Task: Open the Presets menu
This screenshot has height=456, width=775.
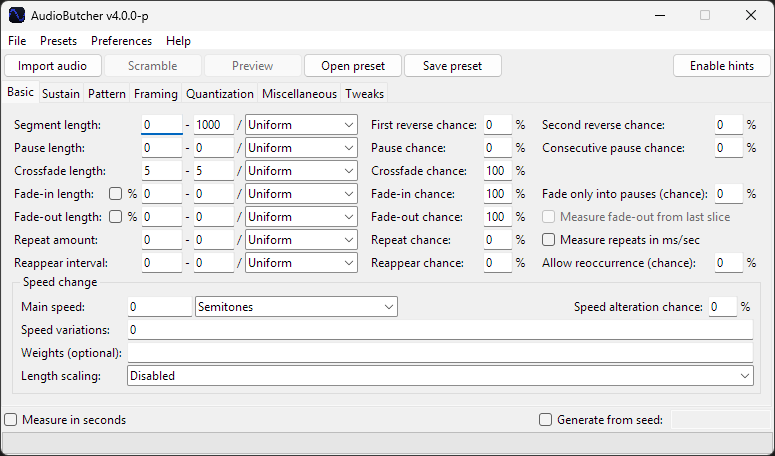Action: point(58,41)
